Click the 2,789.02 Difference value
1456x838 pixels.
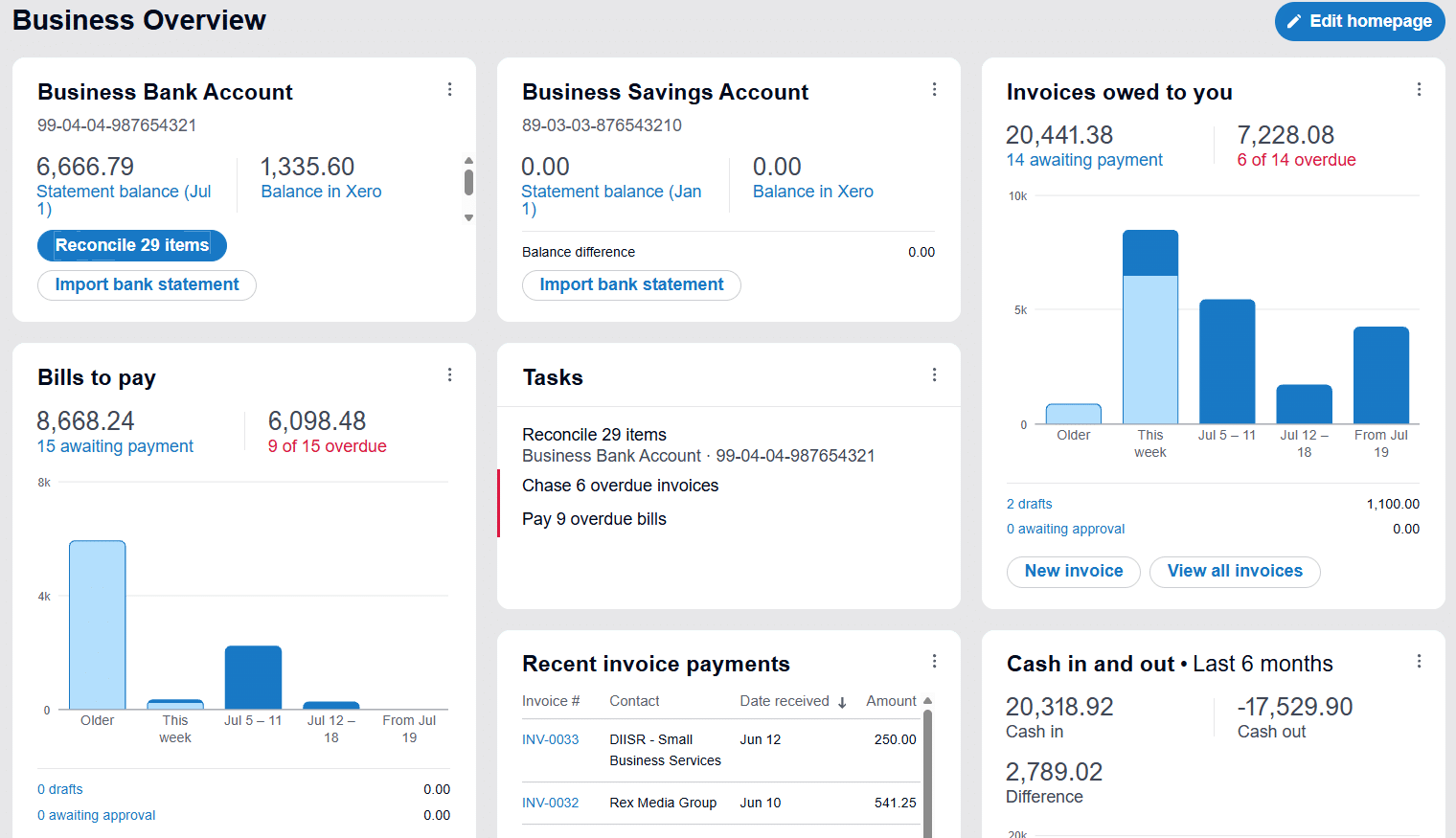click(x=1054, y=772)
